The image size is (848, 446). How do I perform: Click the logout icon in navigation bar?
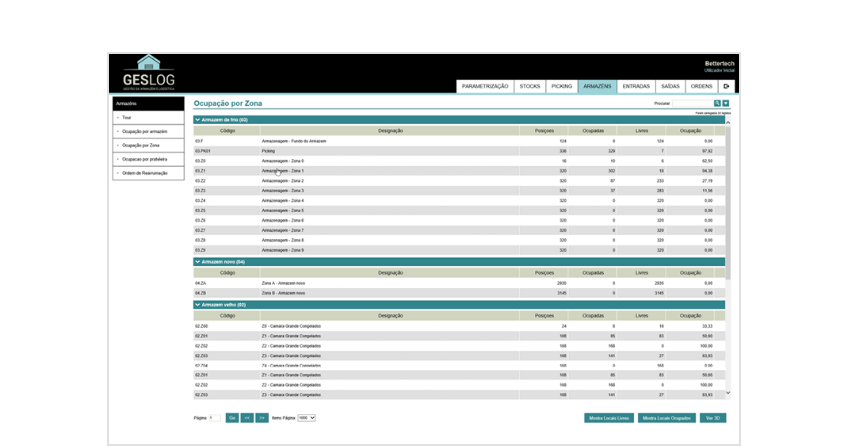(727, 86)
